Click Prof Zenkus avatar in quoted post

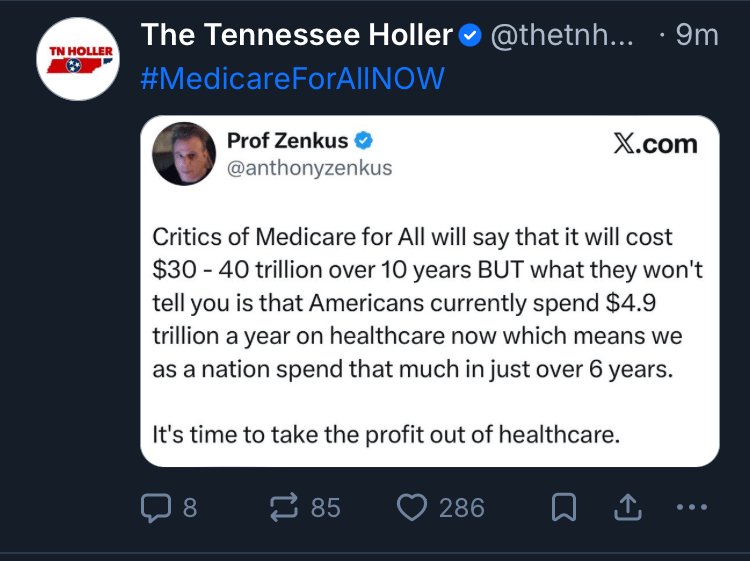coord(184,154)
